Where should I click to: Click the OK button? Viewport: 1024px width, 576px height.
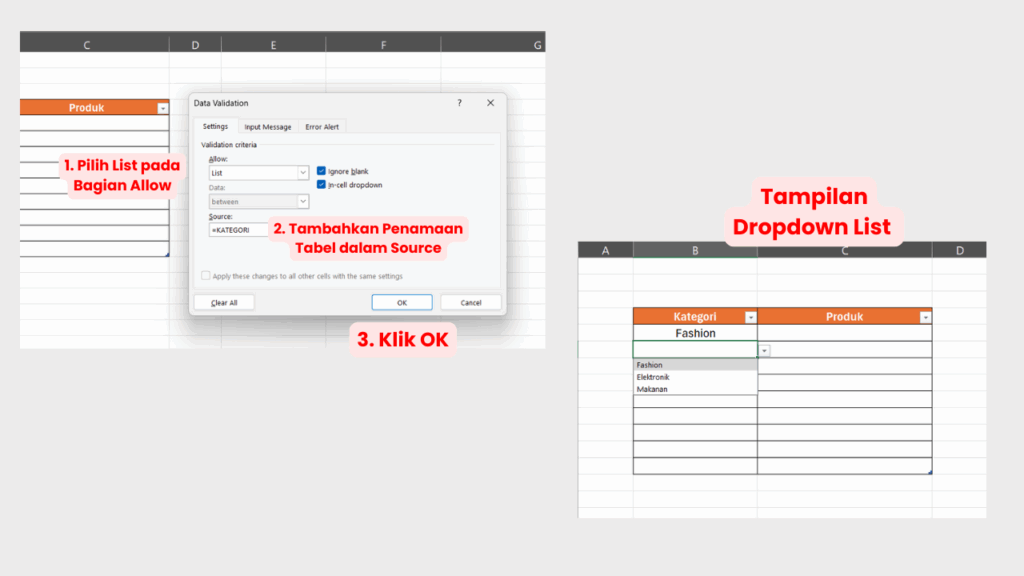pos(401,302)
